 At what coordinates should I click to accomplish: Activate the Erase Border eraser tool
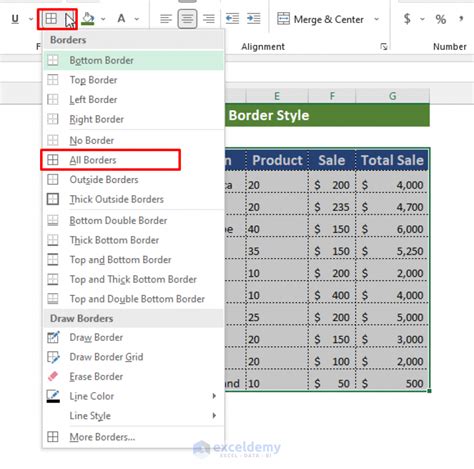point(134,377)
